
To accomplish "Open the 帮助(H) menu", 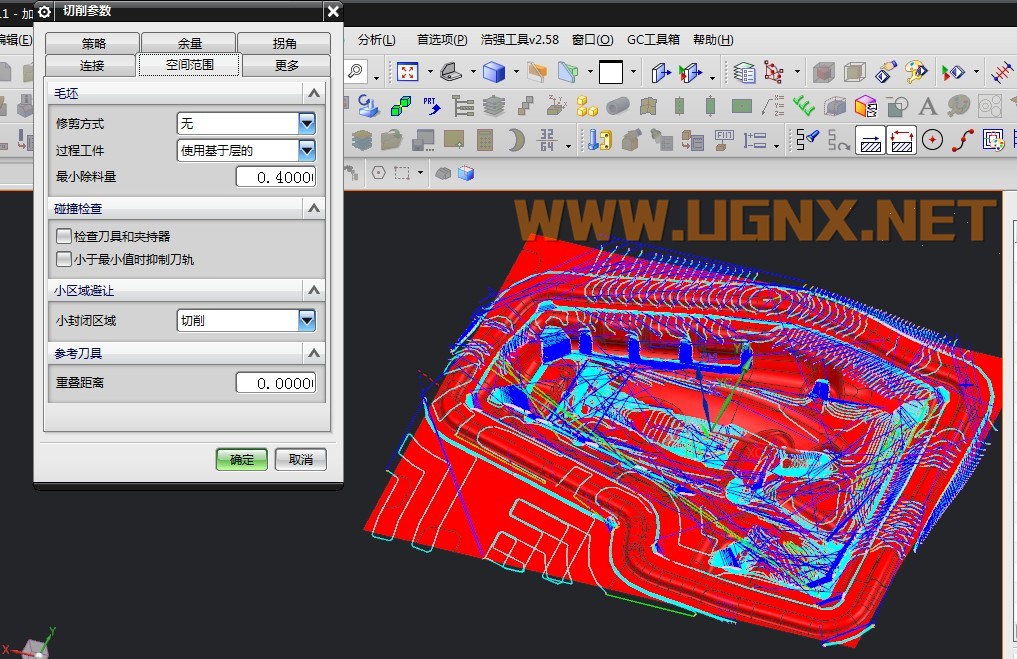I will (713, 40).
